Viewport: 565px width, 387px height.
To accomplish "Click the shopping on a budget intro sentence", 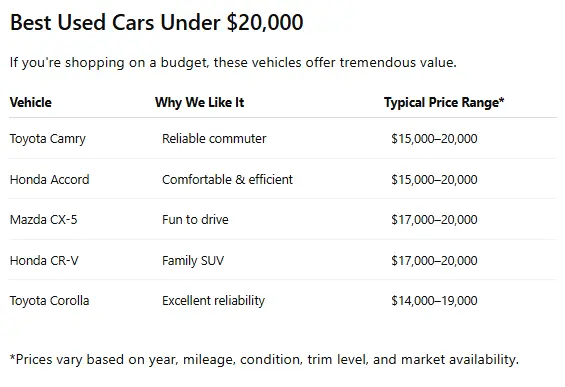I will click(233, 63).
